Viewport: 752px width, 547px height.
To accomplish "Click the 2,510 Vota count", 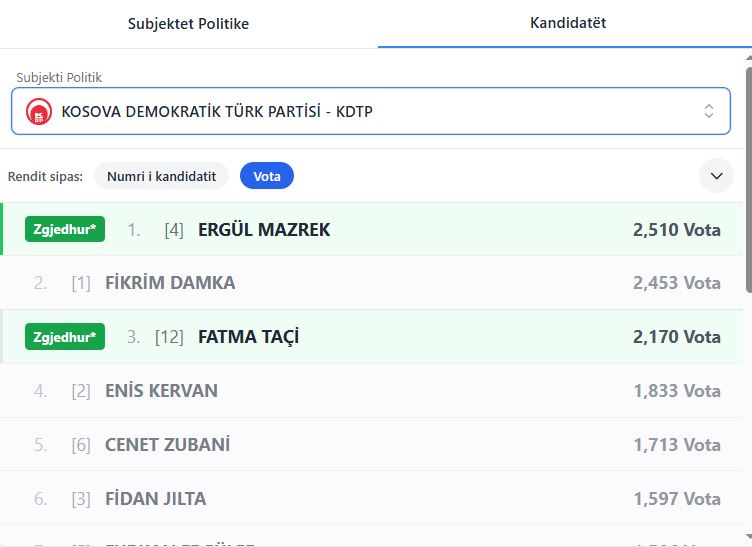I will click(676, 230).
